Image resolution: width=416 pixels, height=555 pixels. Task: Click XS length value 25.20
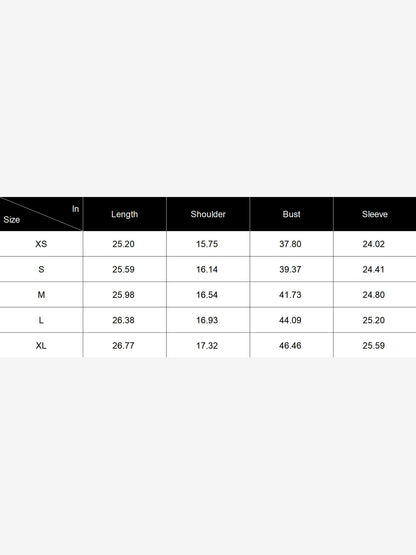(x=124, y=244)
